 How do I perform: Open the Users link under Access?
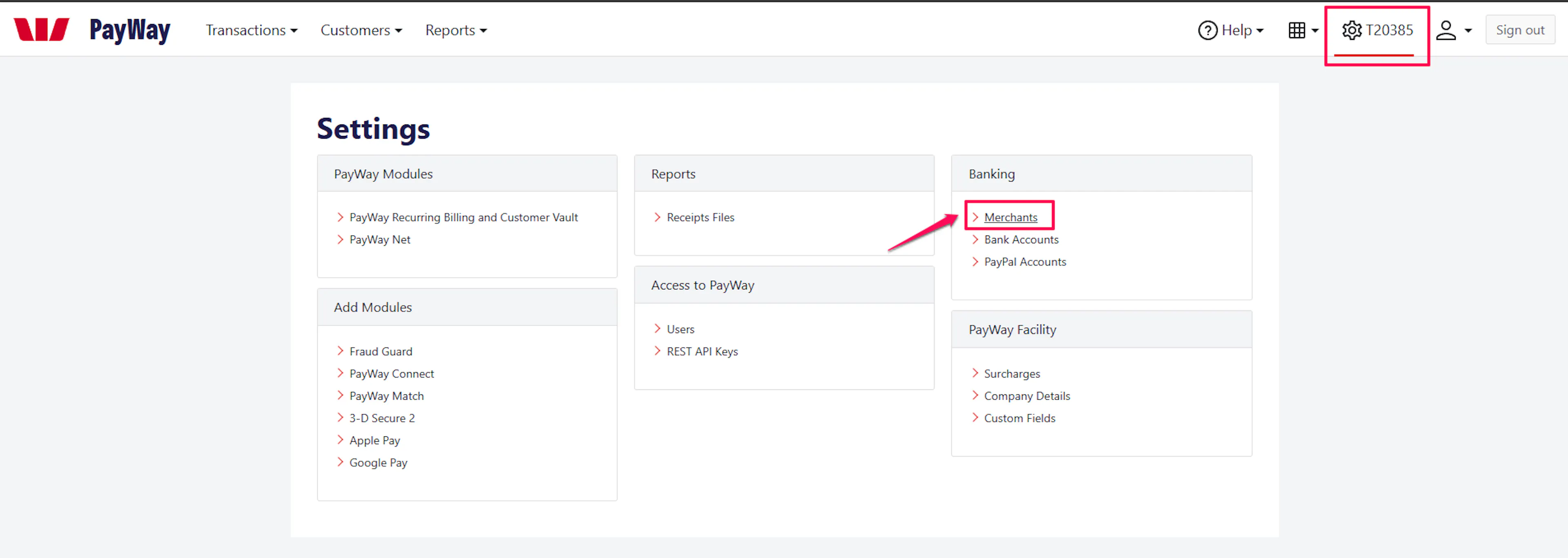coord(681,329)
